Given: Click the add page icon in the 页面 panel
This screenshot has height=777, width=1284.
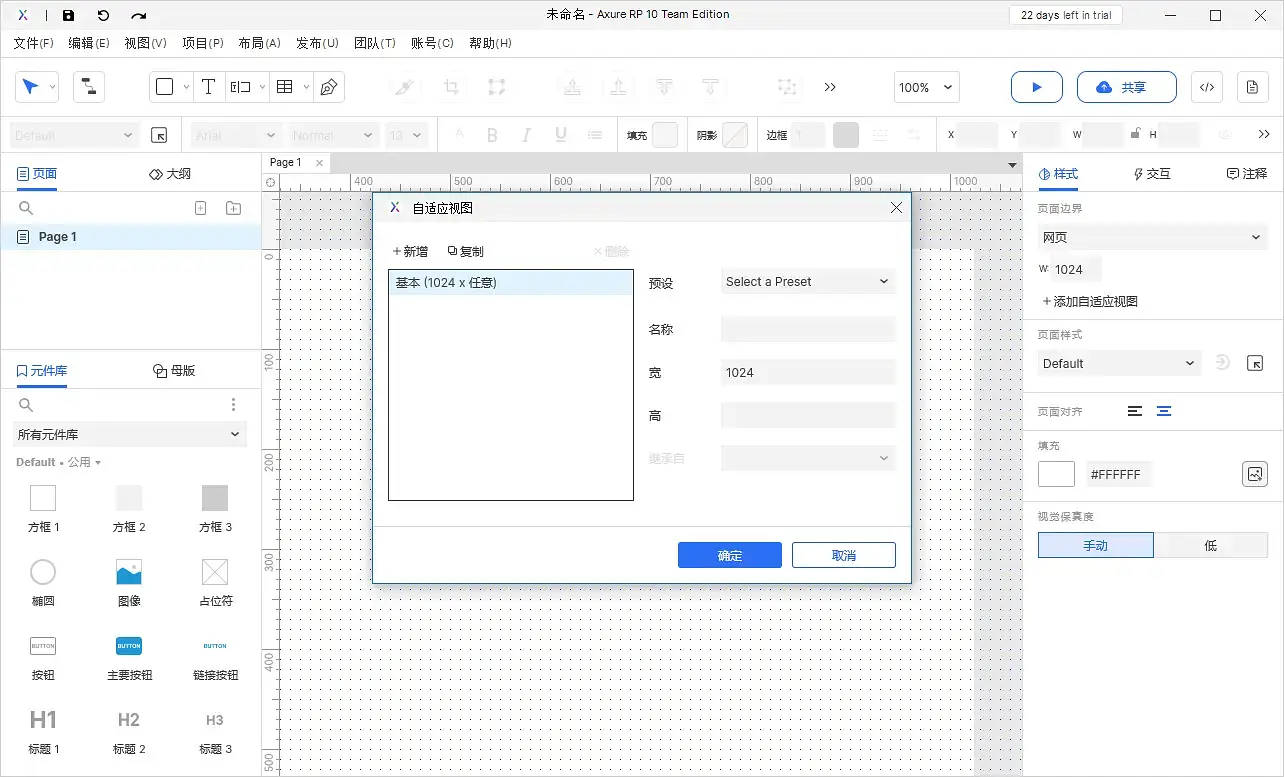Looking at the screenshot, I should coord(200,207).
